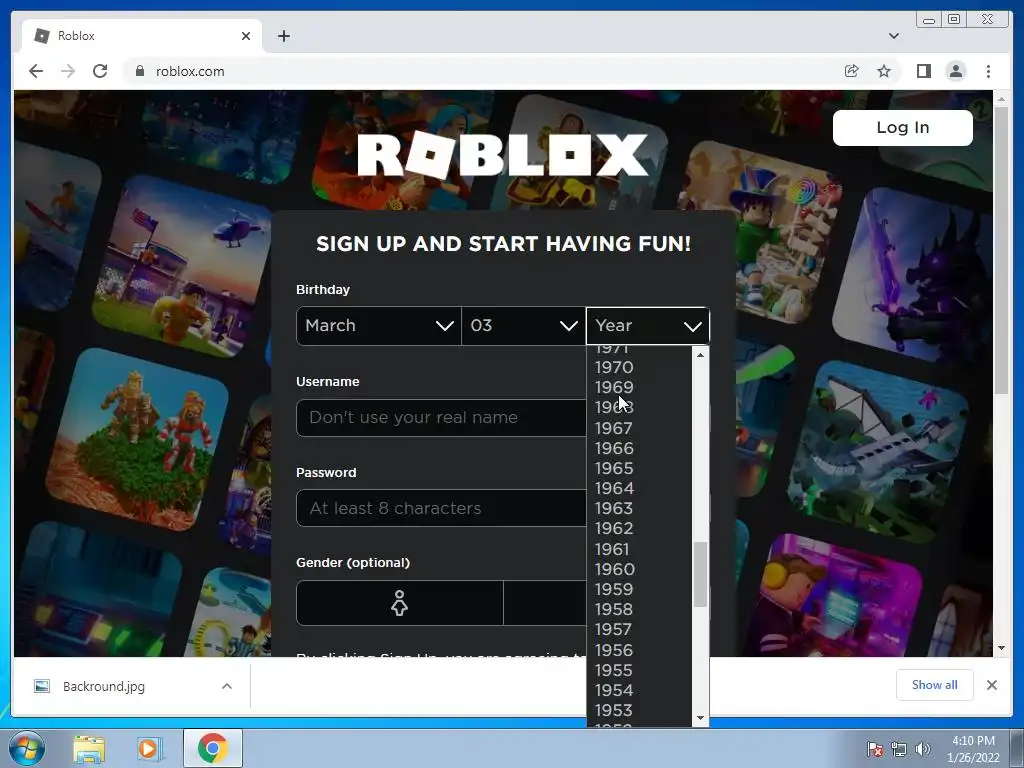Collapse the Year dropdown

coord(648,326)
